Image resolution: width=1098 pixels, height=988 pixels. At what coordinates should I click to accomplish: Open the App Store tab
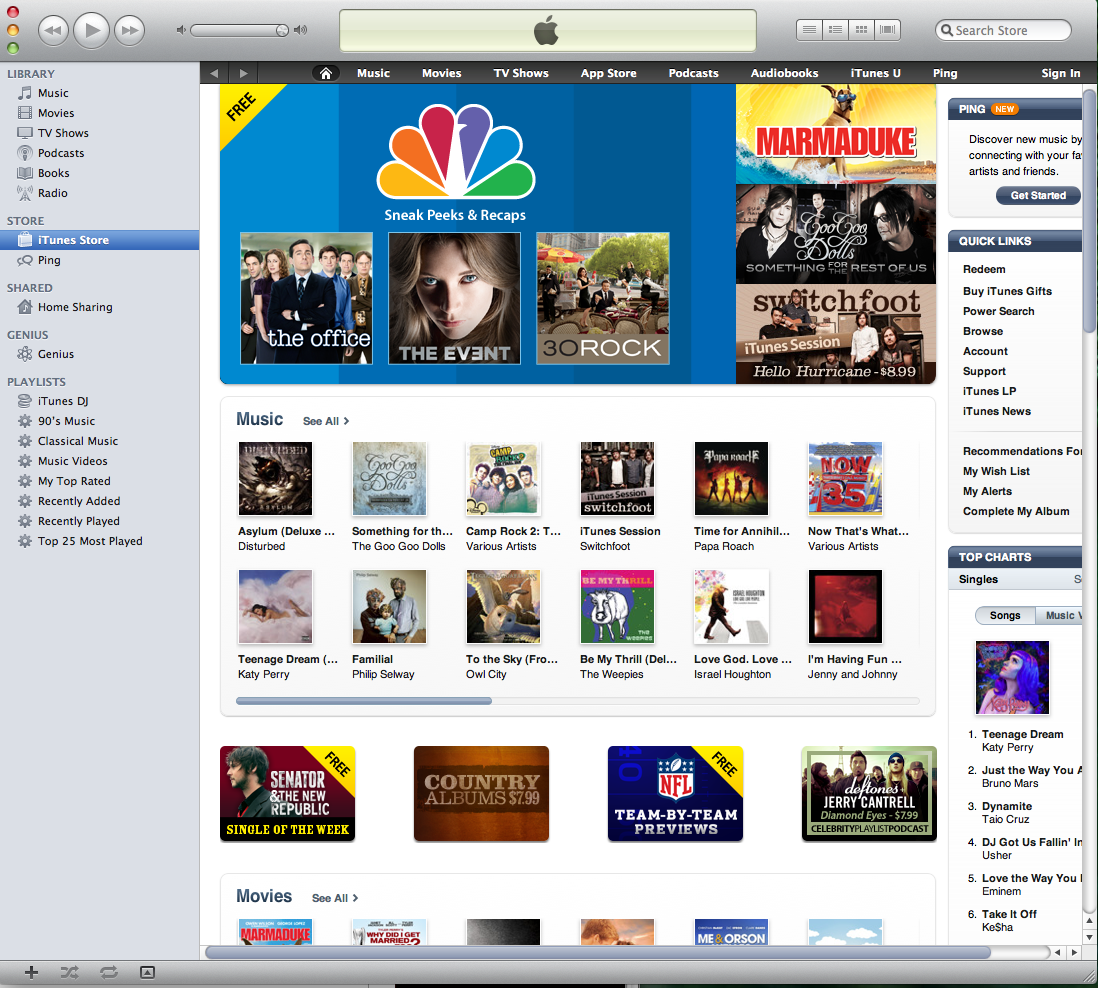click(x=609, y=73)
